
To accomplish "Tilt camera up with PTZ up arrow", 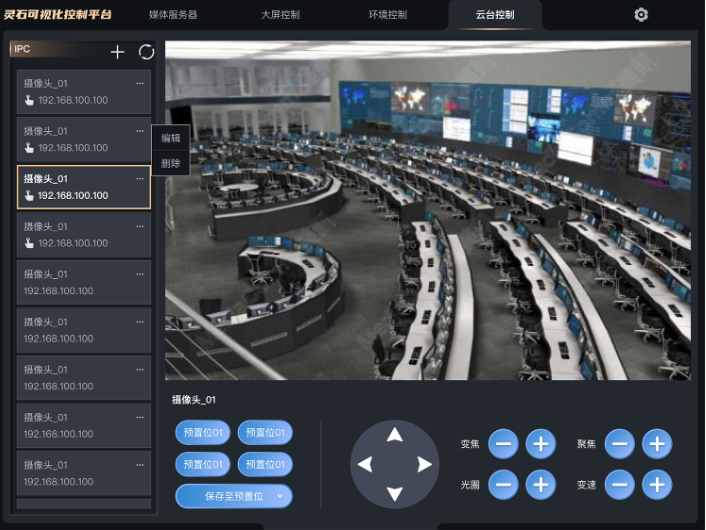I will [394, 435].
